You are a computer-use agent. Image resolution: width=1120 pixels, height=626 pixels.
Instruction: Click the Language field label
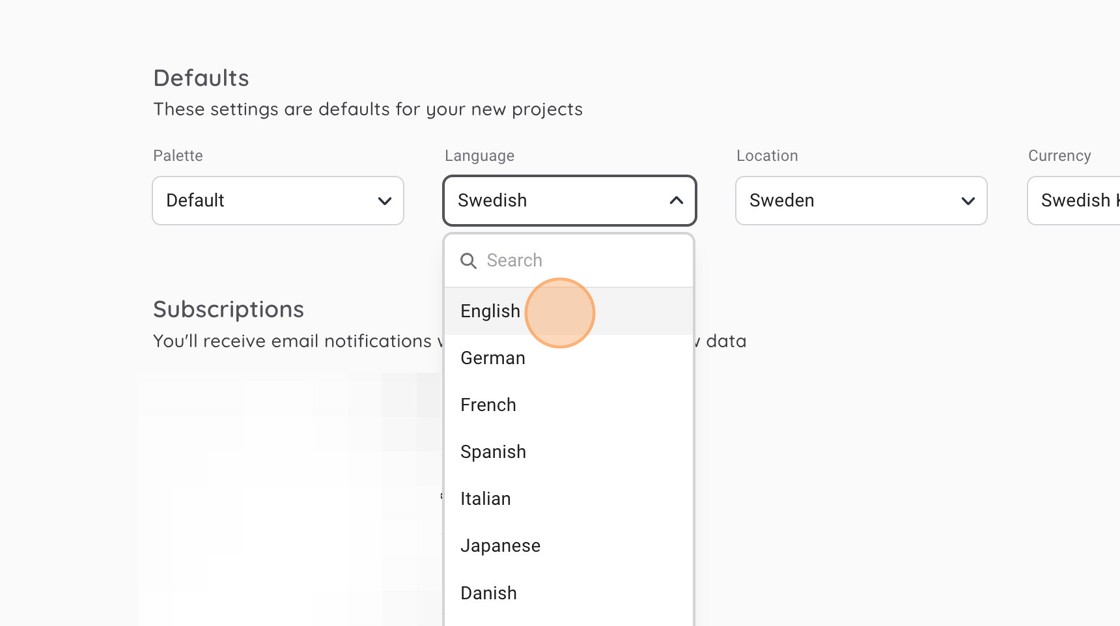(480, 156)
